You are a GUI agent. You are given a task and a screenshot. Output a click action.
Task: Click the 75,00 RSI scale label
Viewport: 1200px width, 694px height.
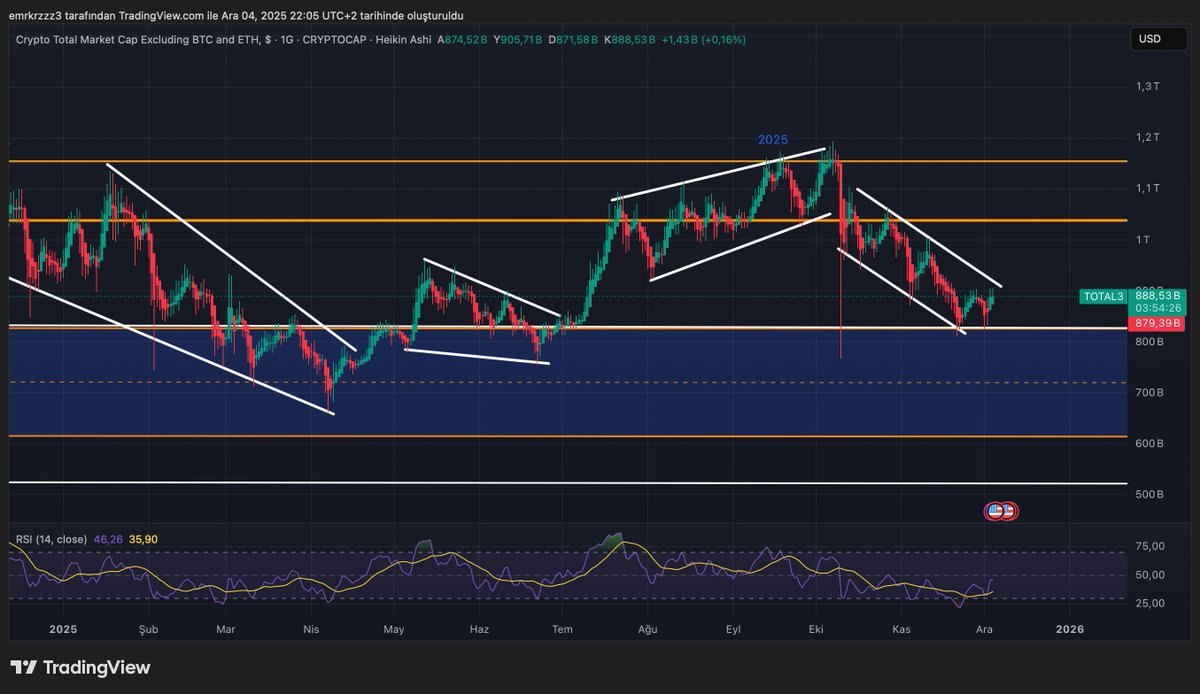pyautogui.click(x=1151, y=546)
